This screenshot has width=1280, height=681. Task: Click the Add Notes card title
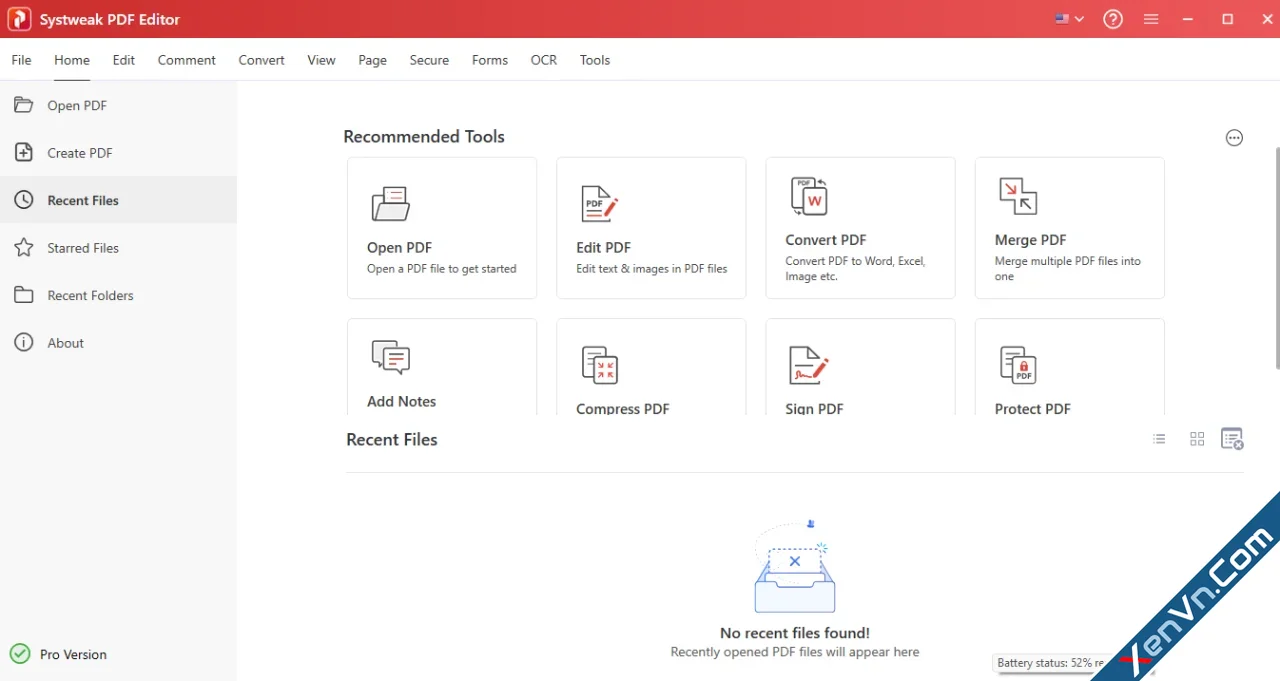point(401,401)
